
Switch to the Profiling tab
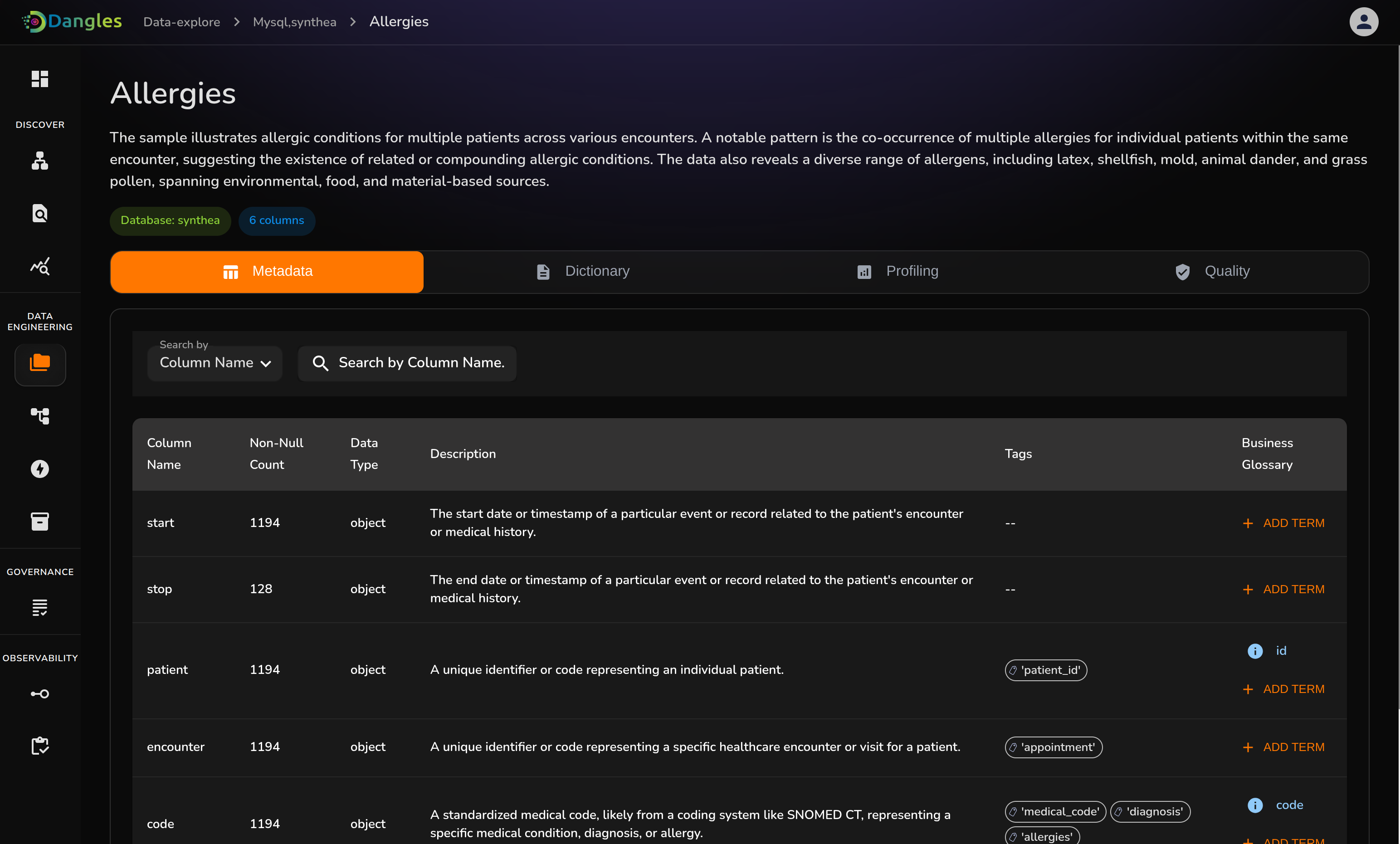point(898,271)
